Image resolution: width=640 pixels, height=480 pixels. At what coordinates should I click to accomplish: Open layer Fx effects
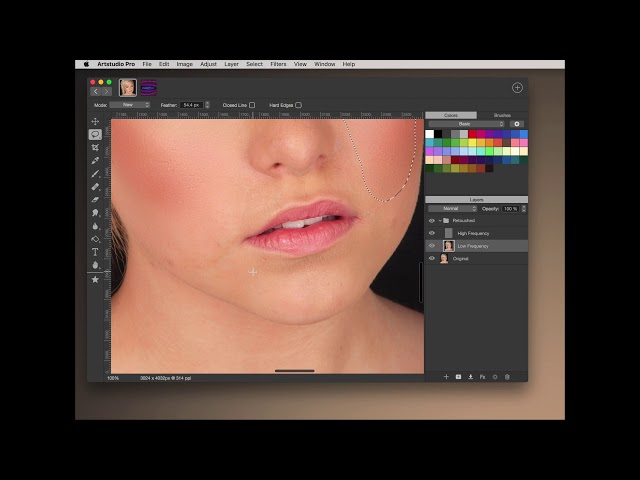pyautogui.click(x=482, y=377)
